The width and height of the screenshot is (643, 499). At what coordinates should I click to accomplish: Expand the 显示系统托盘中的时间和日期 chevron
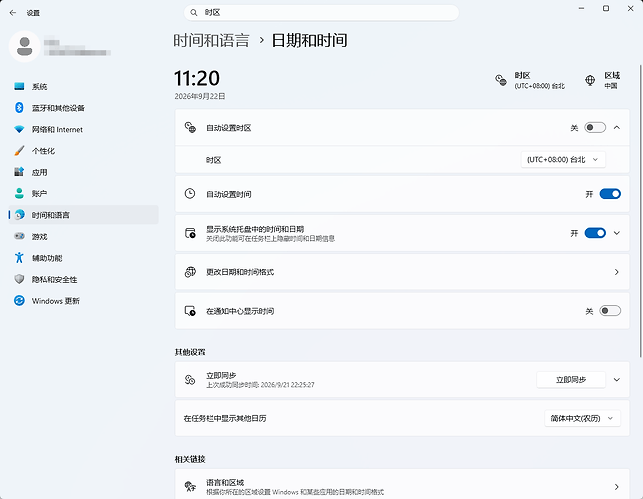coord(617,233)
